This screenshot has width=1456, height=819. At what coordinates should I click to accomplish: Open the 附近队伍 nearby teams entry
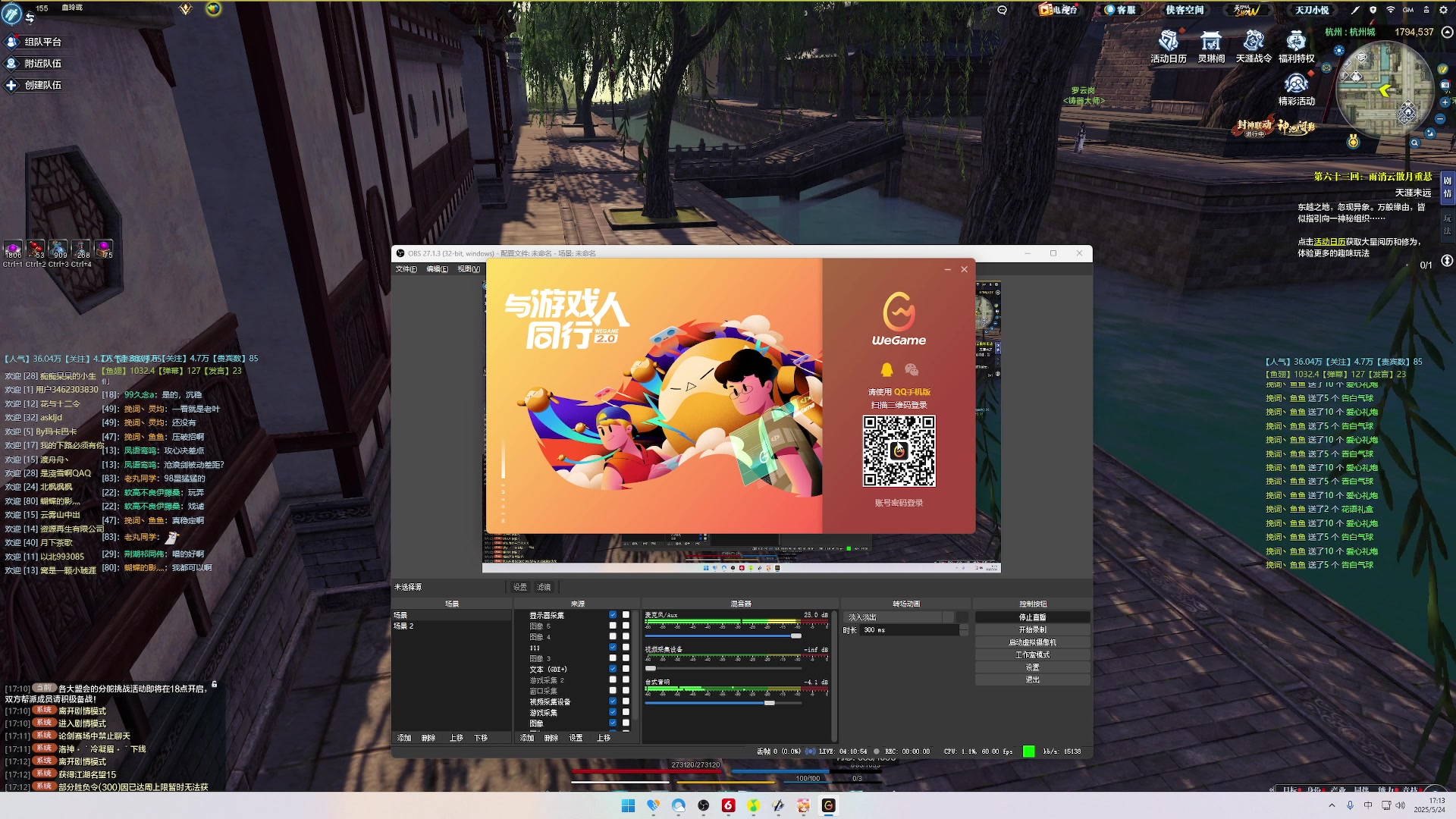[x=34, y=64]
